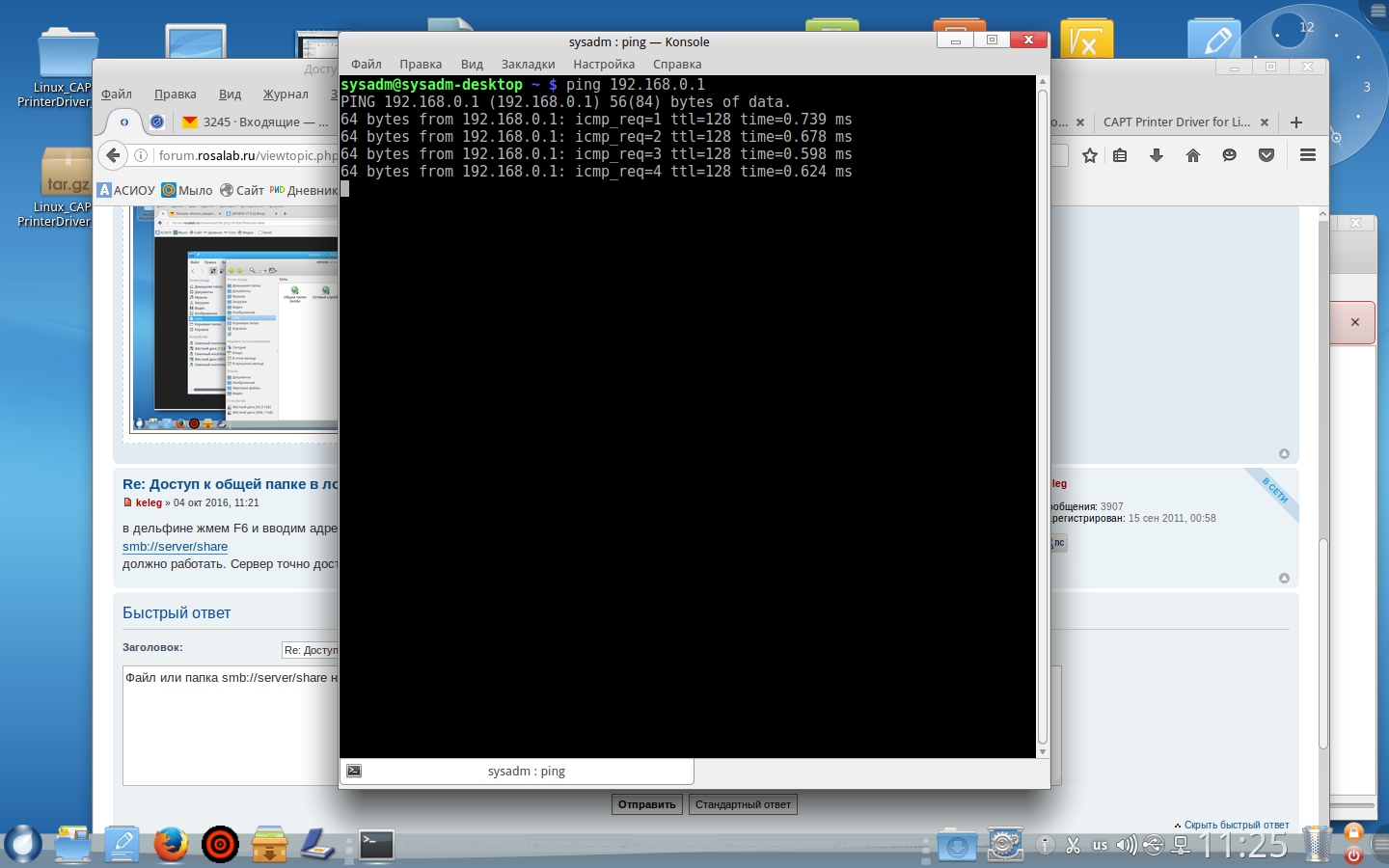Open system settings from the panel
This screenshot has width=1389, height=868.
tap(1005, 845)
